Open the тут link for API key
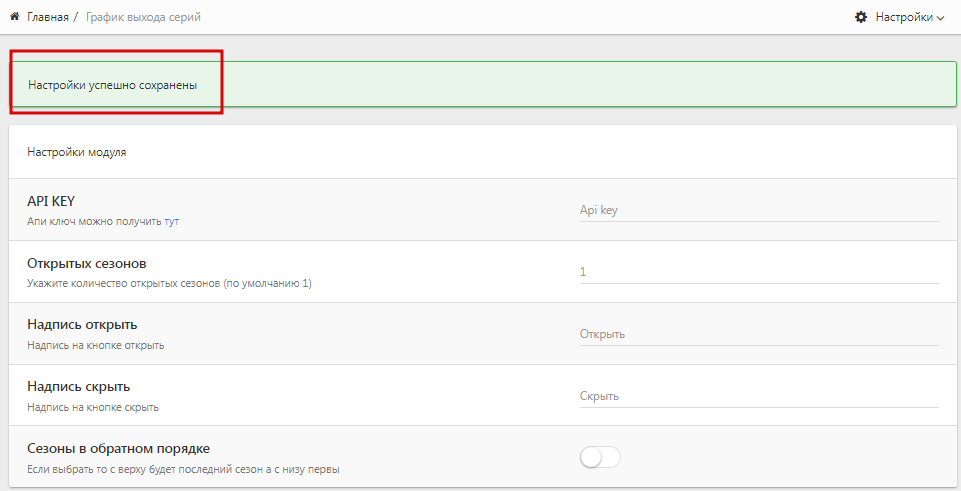Image resolution: width=961 pixels, height=491 pixels. tap(172, 221)
